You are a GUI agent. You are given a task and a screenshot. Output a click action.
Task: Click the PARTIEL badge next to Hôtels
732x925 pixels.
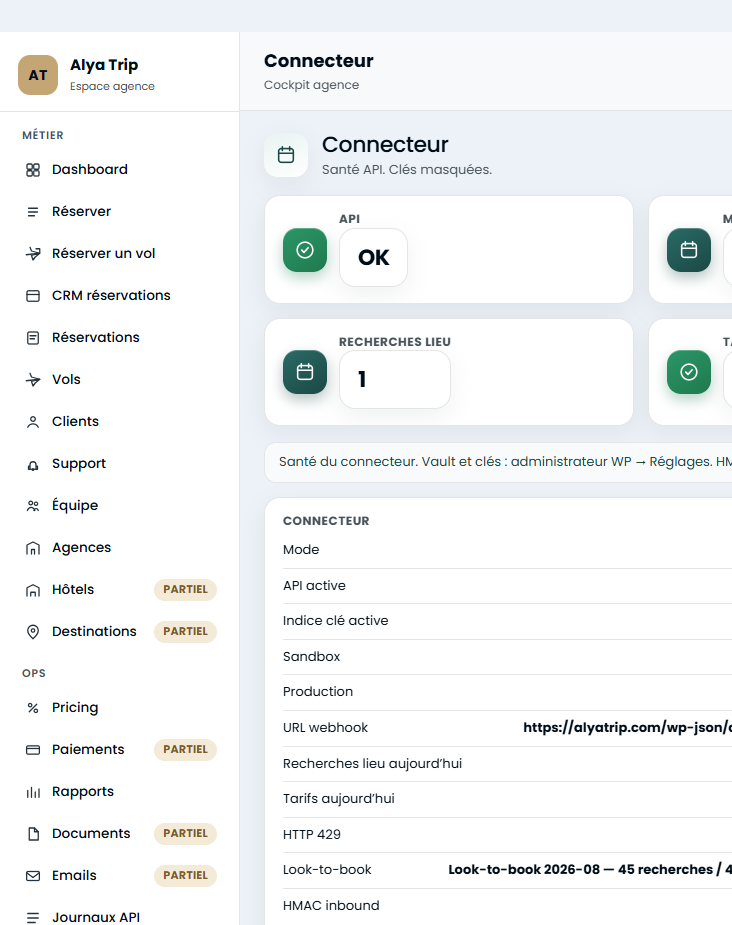click(x=185, y=590)
